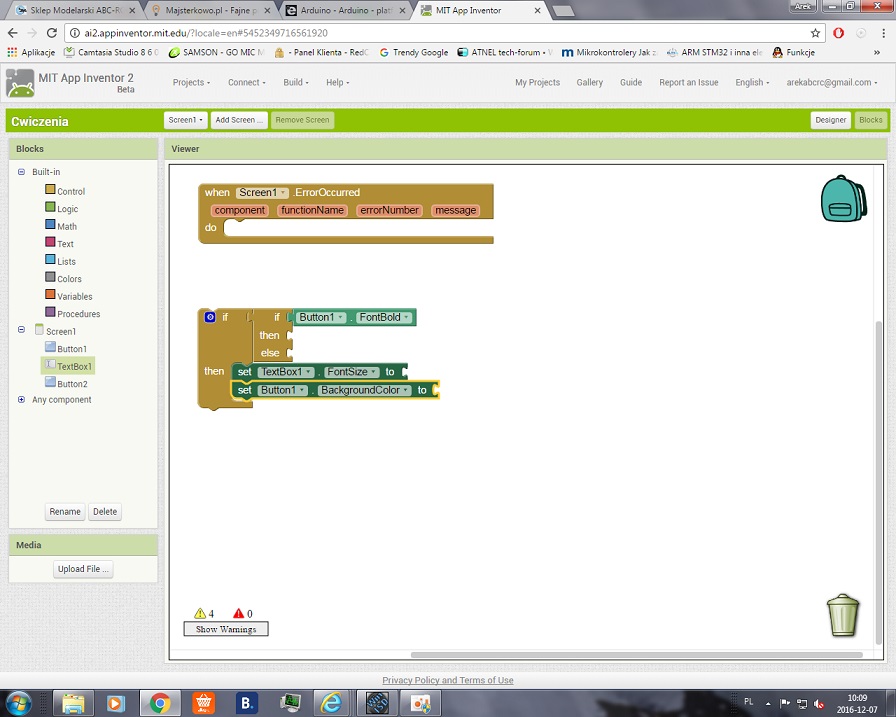Screen dimensions: 896x717
Task: Collapse the Built-in tree section
Action: (21, 171)
